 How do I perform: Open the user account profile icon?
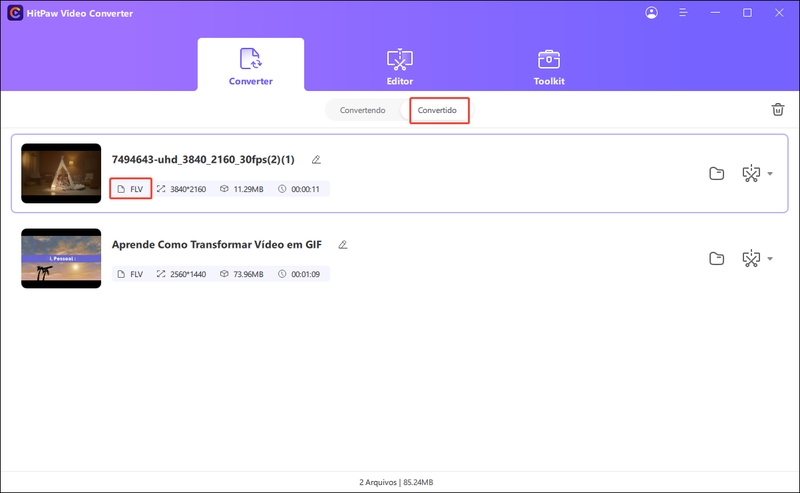(652, 13)
